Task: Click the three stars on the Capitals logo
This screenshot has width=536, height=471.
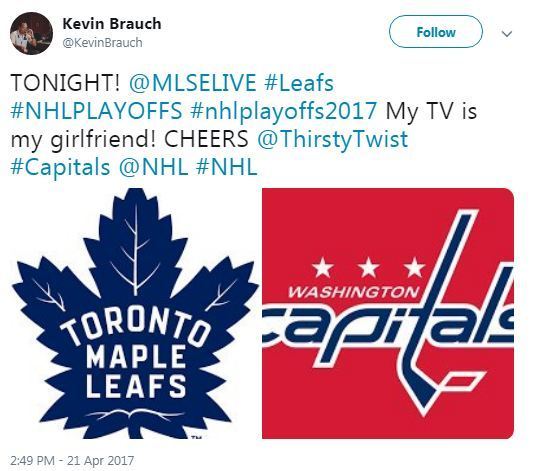Action: [368, 267]
